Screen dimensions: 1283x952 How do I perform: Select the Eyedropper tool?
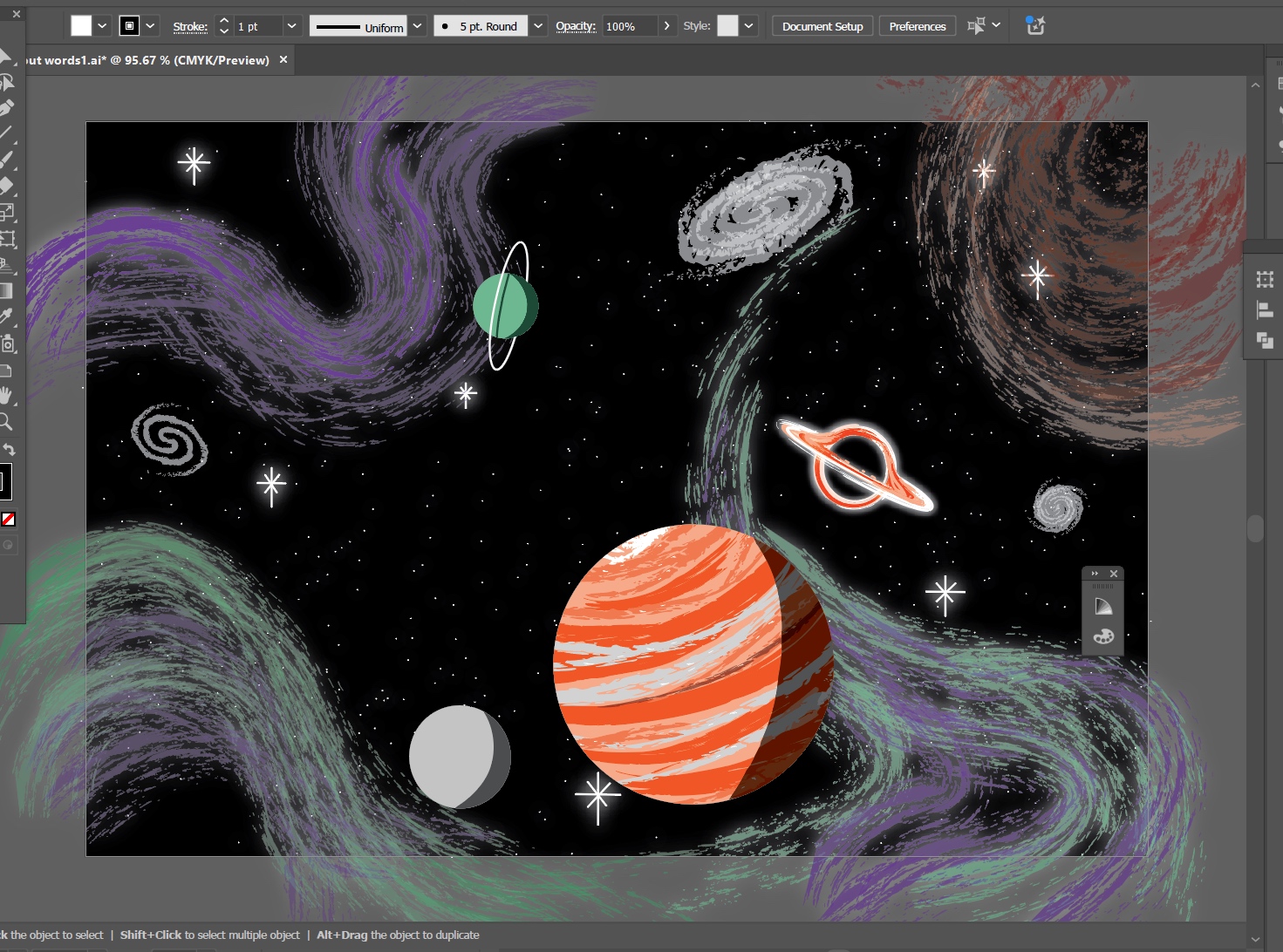coord(6,316)
